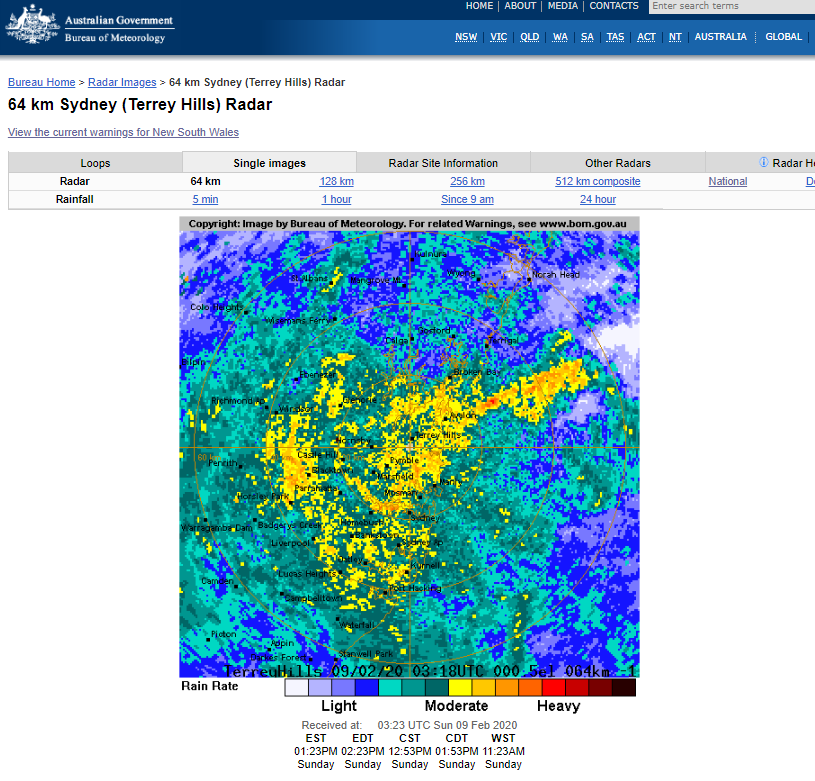Follow the Bureau Home breadcrumb link

click(x=42, y=82)
